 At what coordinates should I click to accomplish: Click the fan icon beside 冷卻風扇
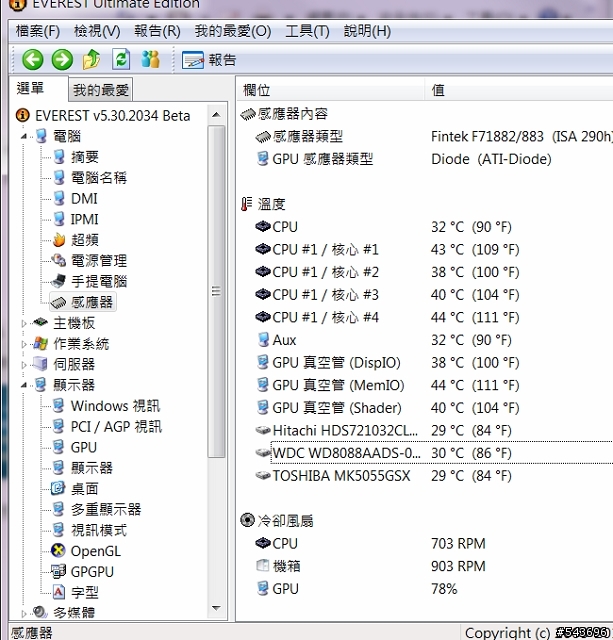pyautogui.click(x=247, y=520)
